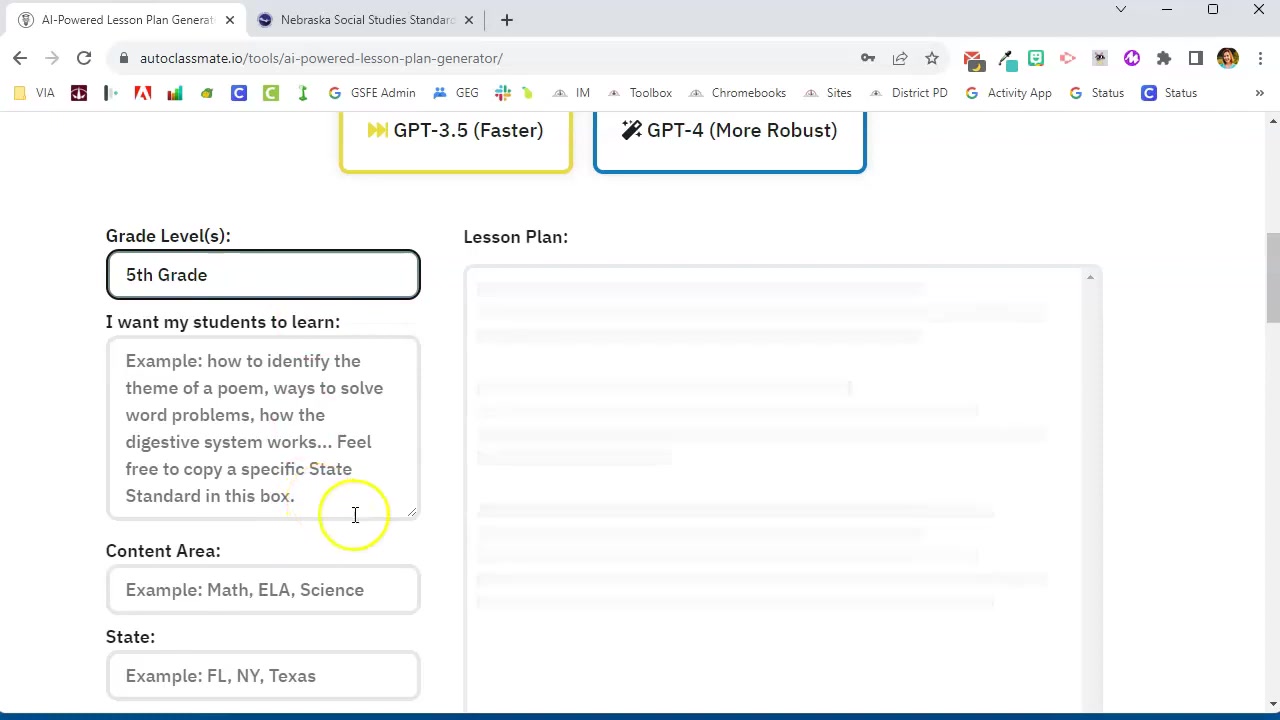Select the GPT-4 (More Robust) model option
Viewport: 1280px width, 720px height.
(730, 132)
